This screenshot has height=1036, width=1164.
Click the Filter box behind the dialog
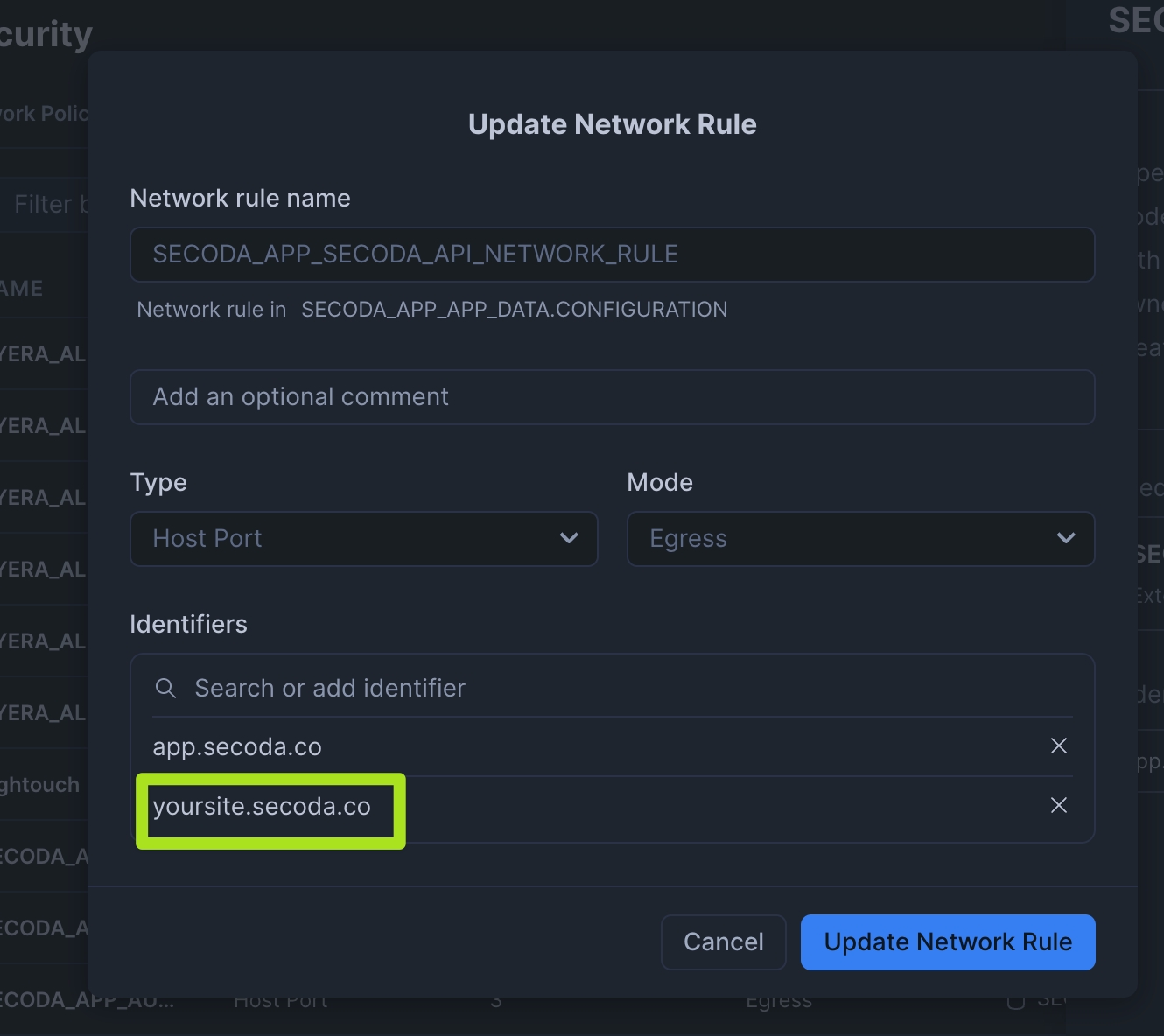(48, 205)
